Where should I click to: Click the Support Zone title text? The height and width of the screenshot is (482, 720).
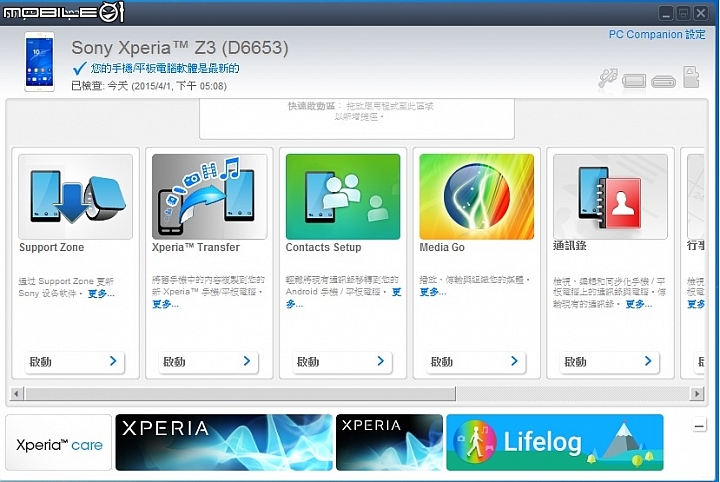[51, 247]
